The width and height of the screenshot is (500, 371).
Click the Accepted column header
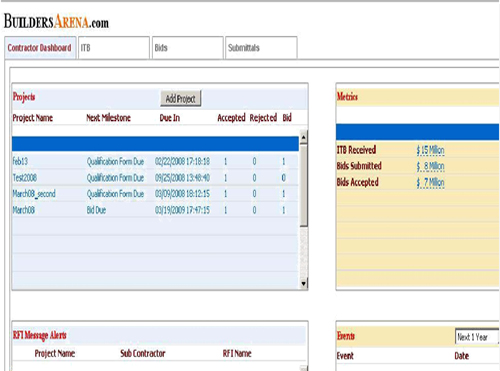[x=231, y=118]
